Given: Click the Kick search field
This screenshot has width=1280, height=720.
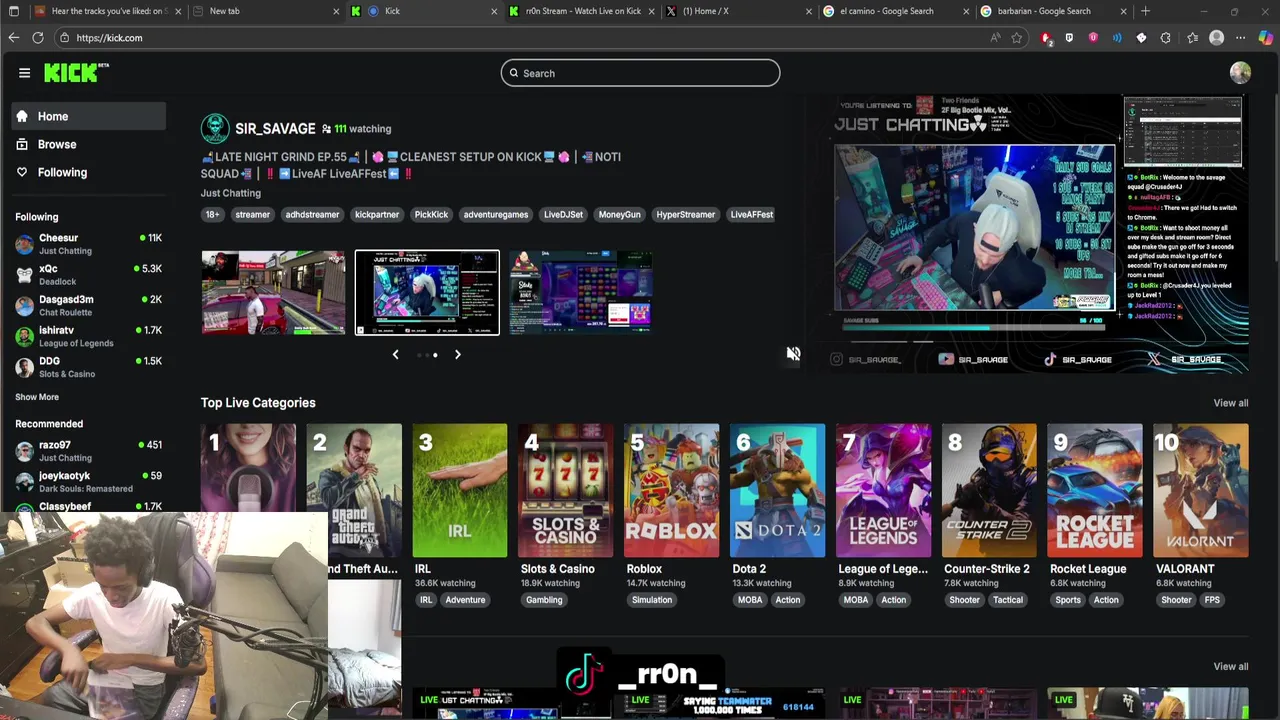Looking at the screenshot, I should (x=640, y=73).
